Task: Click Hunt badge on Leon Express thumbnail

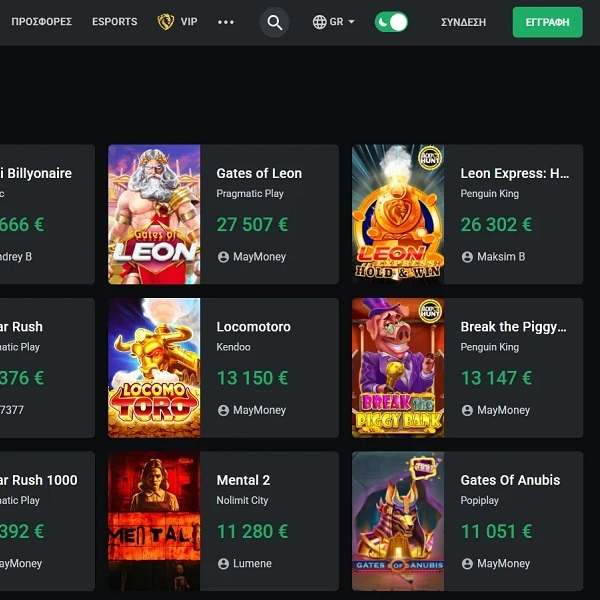Action: pos(430,157)
